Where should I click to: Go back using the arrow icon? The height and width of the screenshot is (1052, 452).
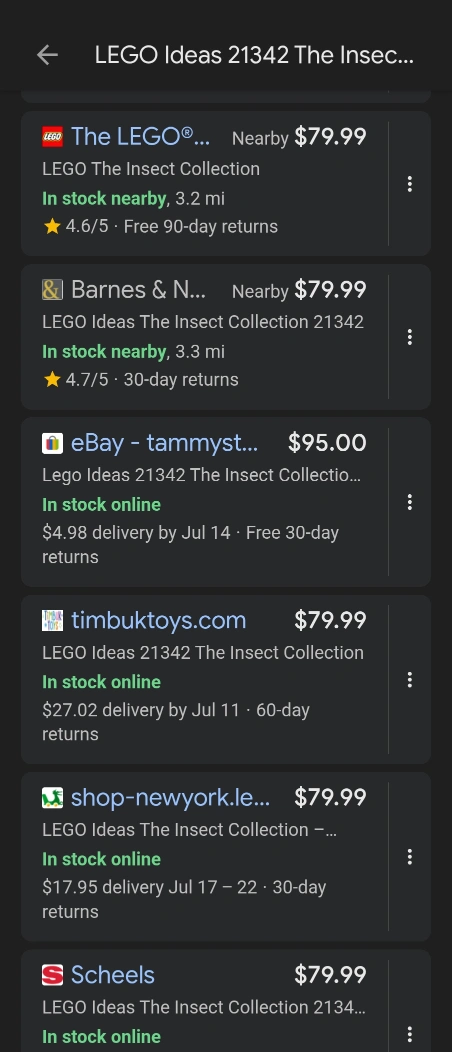tap(47, 55)
